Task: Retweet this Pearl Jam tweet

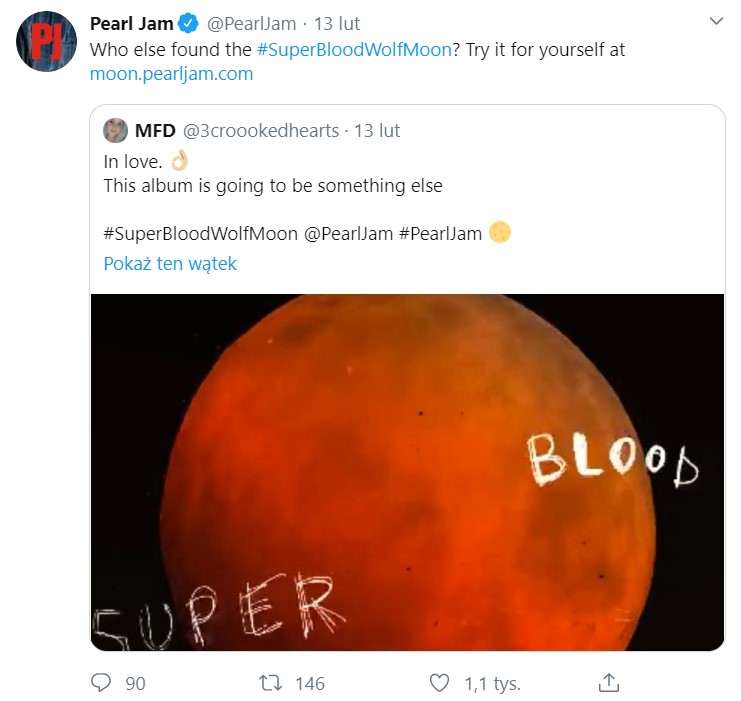Action: click(x=270, y=683)
